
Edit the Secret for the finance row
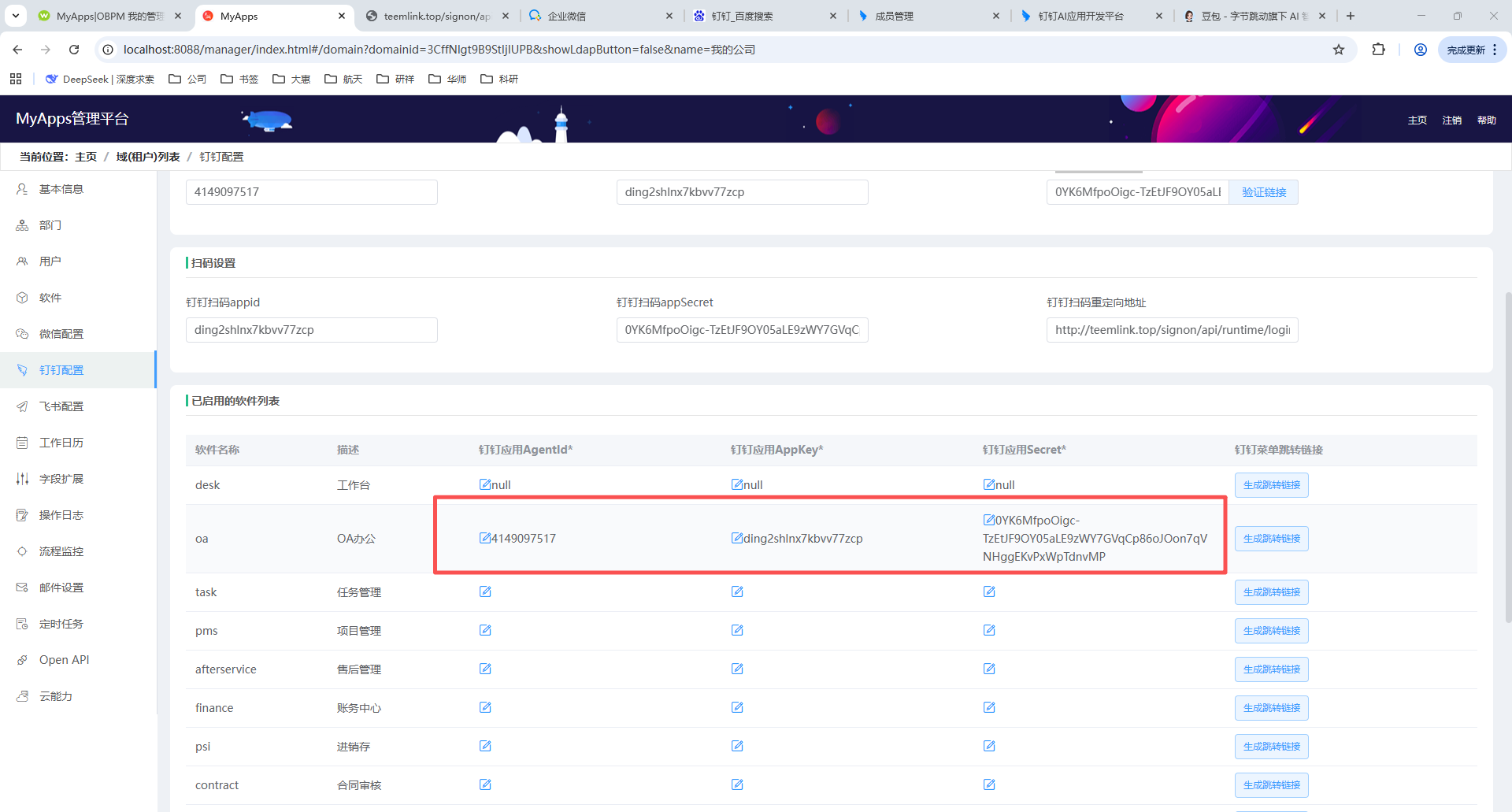(x=989, y=707)
